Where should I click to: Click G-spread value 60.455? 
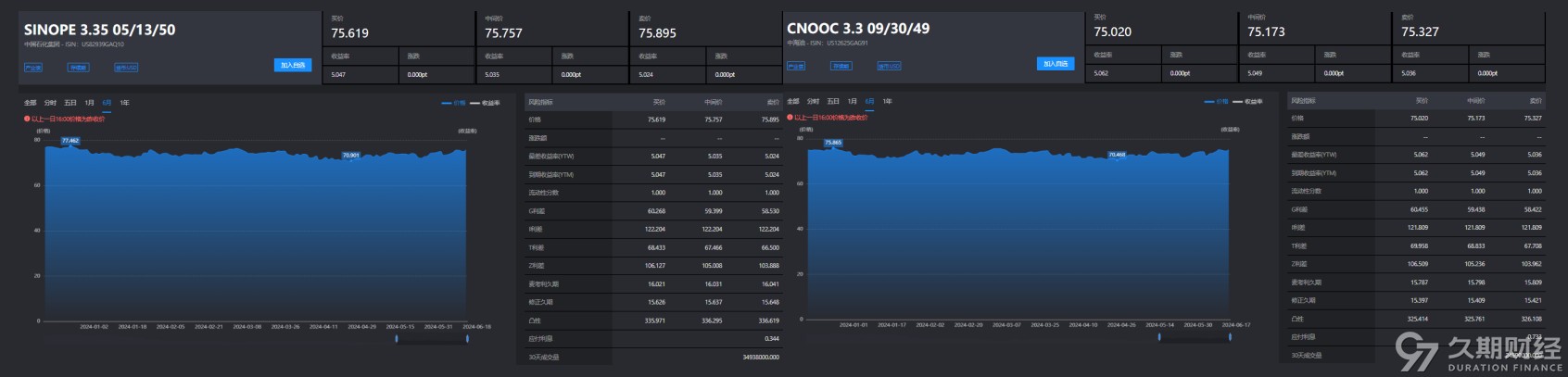[1419, 209]
